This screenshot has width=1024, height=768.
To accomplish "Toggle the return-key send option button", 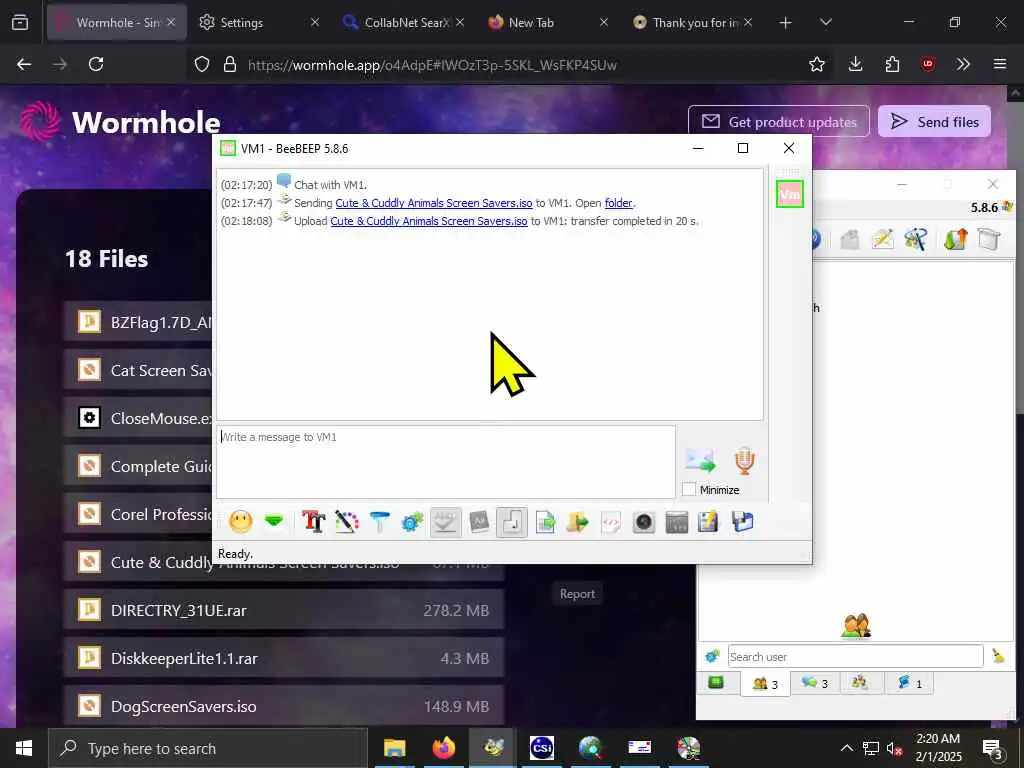I will point(511,522).
